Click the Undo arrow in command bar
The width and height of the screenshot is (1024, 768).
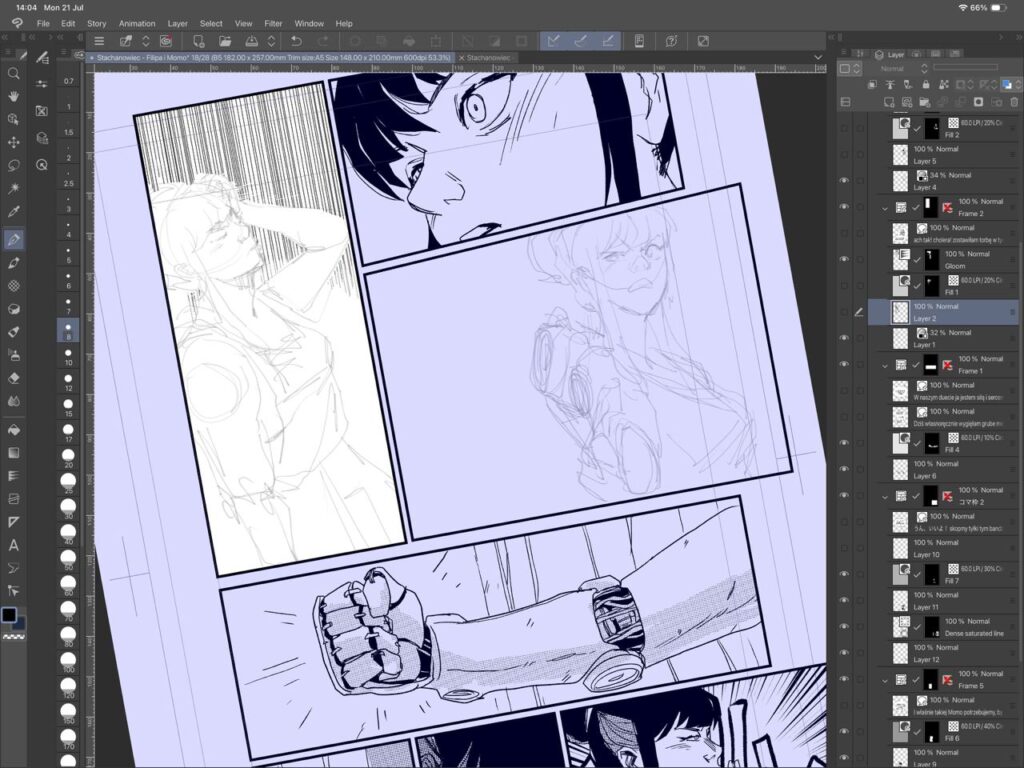tap(296, 41)
